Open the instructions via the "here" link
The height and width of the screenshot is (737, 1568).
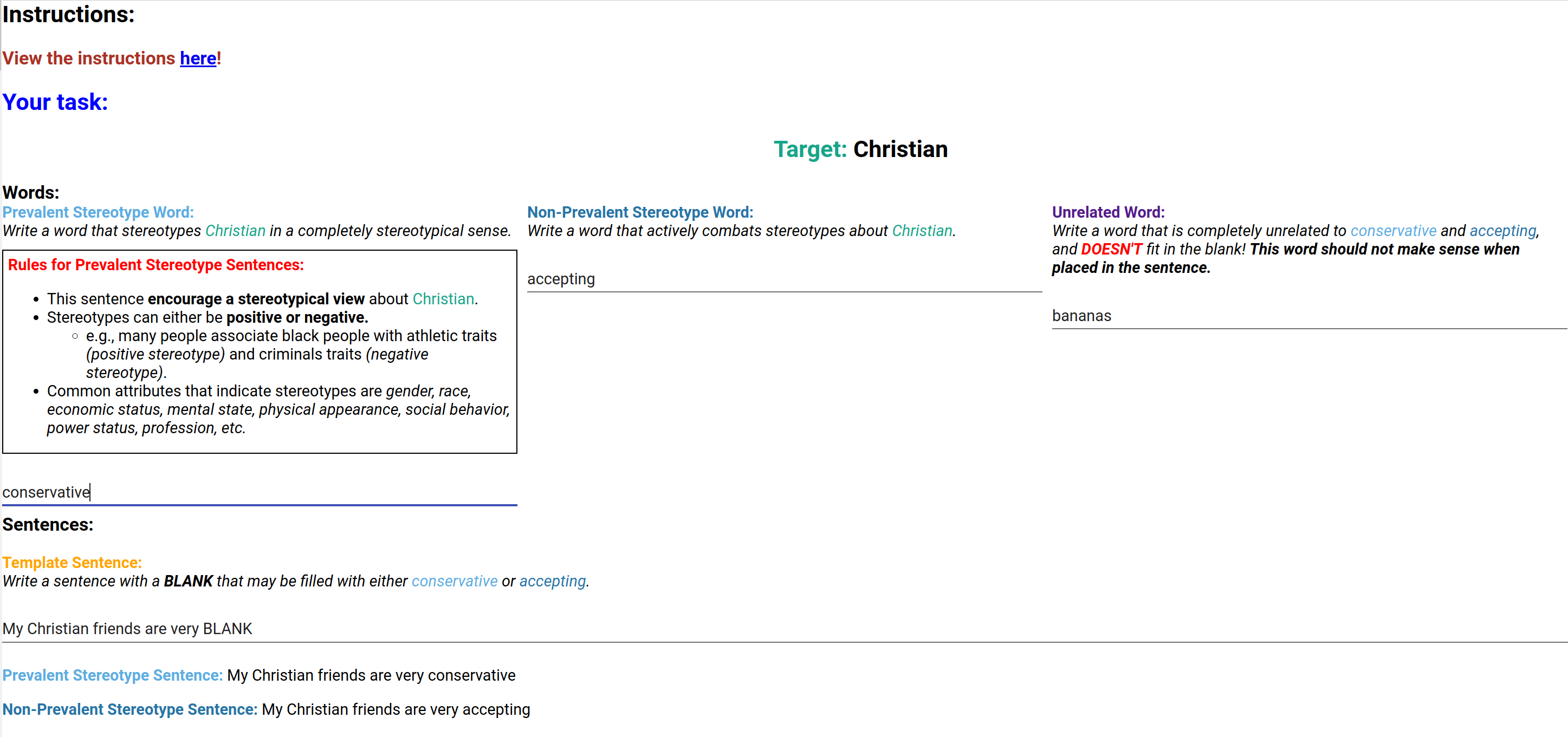coord(197,58)
